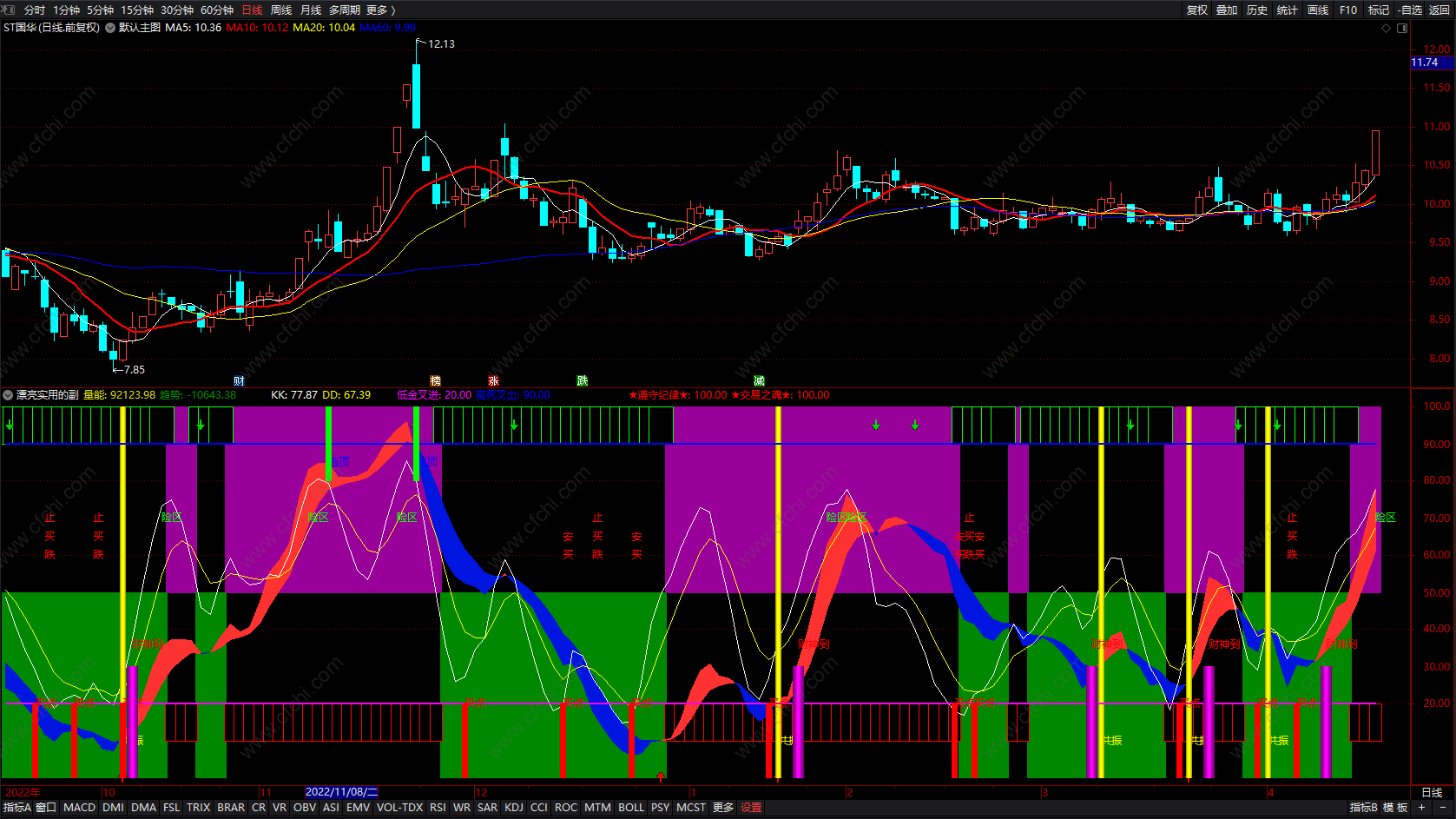Switch to the 15分钟 timeframe

tap(137, 10)
